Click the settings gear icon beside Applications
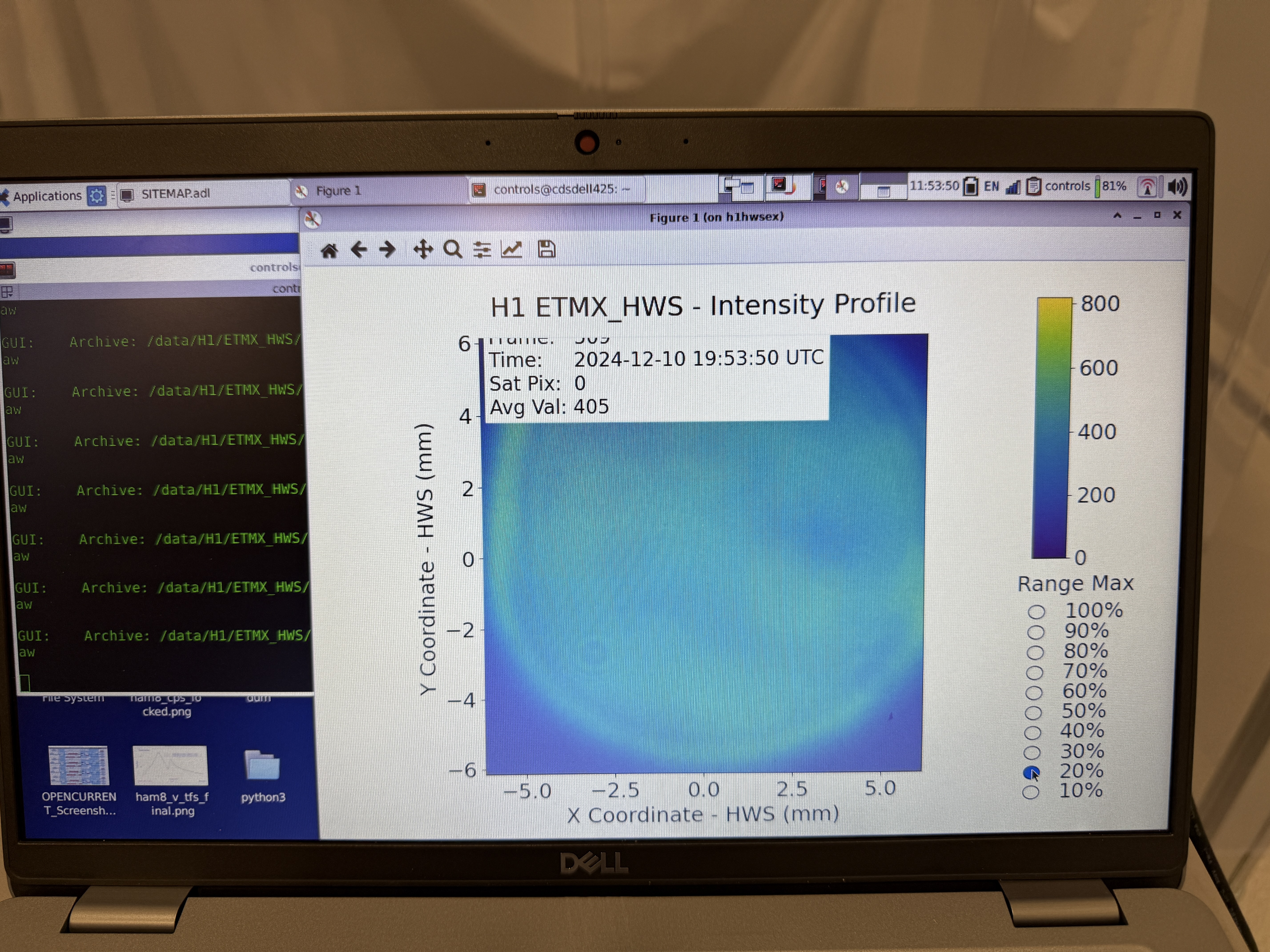 tap(96, 196)
